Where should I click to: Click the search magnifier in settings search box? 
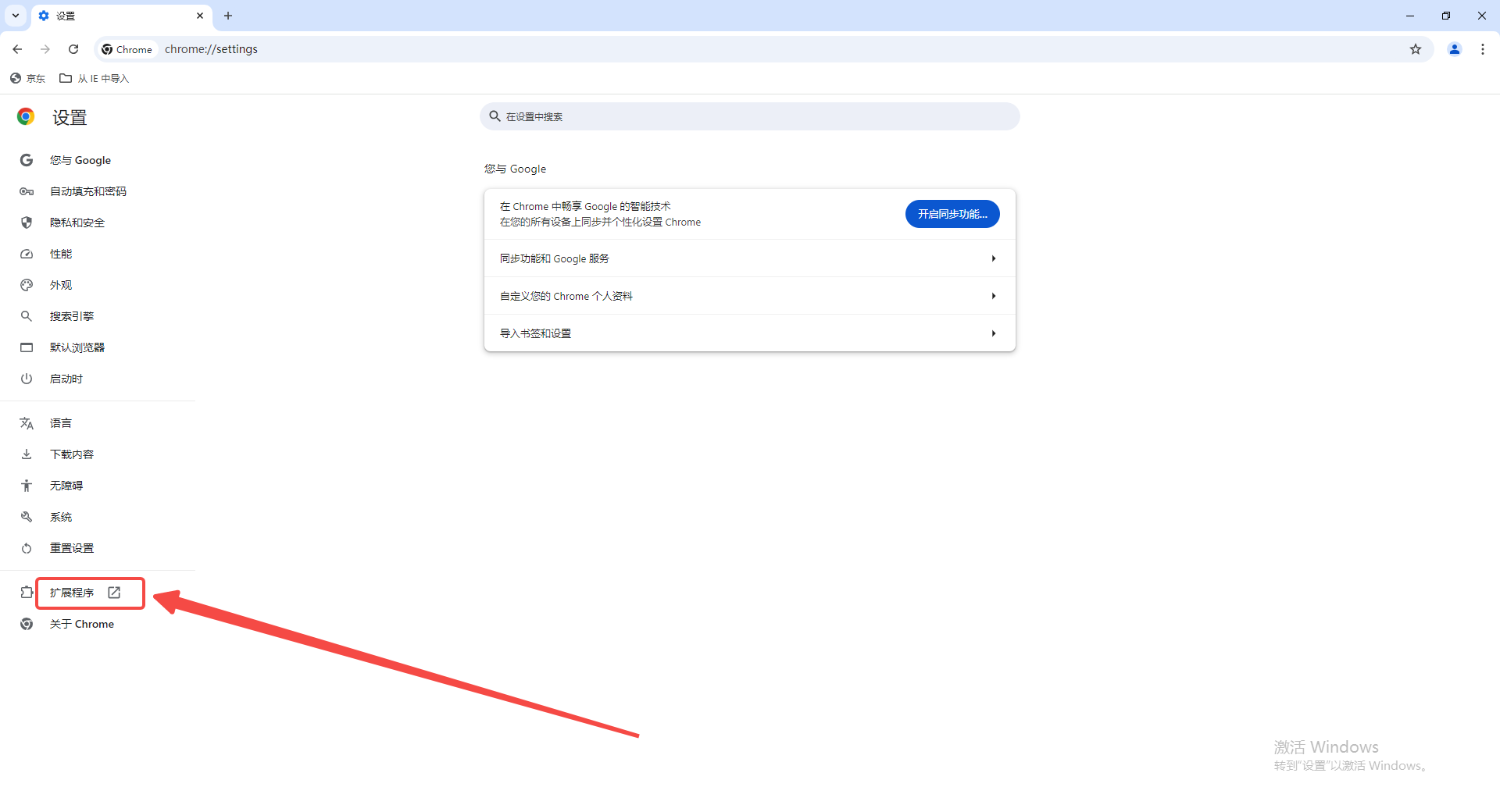tap(495, 116)
